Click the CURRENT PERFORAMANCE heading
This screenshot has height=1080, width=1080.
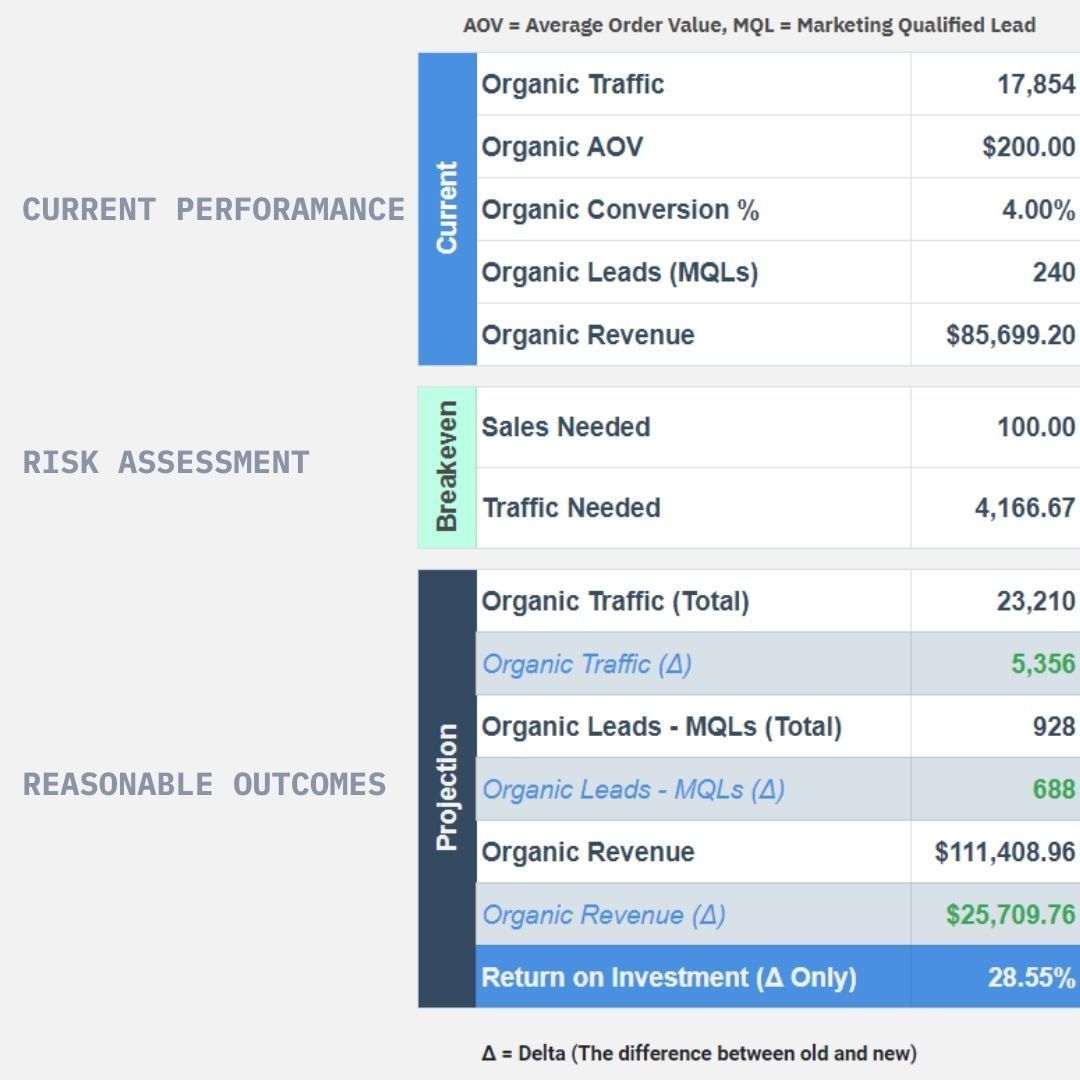coord(214,209)
